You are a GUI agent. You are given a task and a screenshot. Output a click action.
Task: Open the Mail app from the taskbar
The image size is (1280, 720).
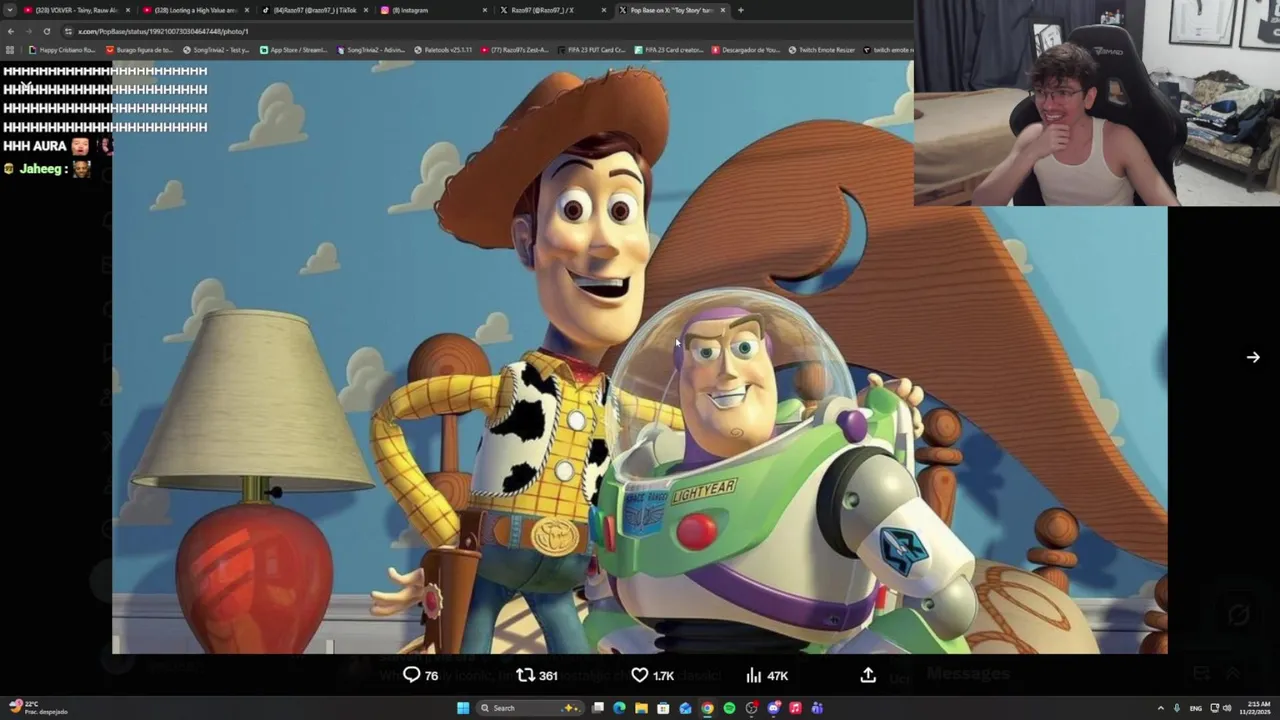tap(685, 708)
